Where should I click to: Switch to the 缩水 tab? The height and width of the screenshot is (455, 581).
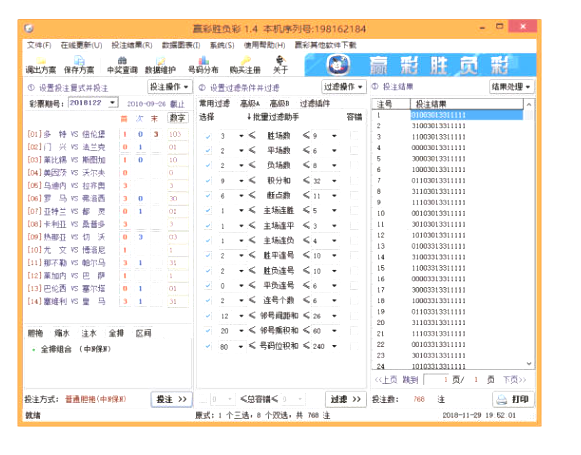(x=62, y=333)
